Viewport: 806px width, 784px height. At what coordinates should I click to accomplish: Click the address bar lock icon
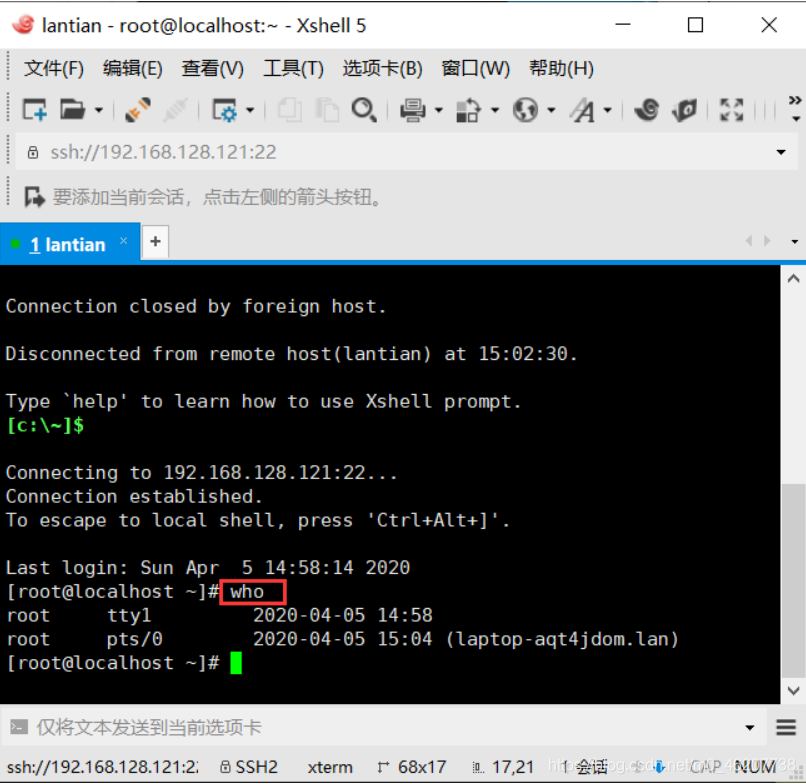(x=33, y=152)
